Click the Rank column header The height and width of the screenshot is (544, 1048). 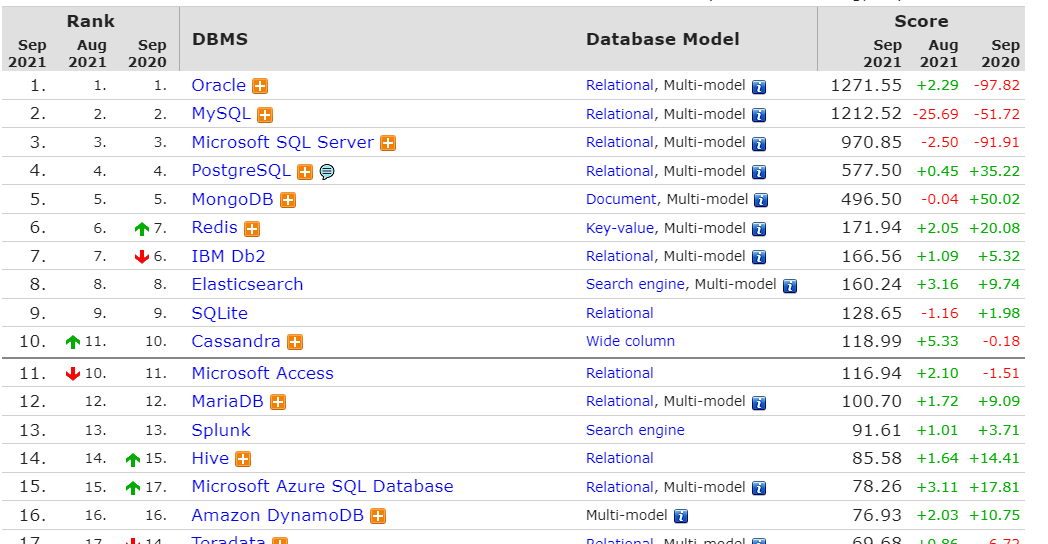click(91, 21)
